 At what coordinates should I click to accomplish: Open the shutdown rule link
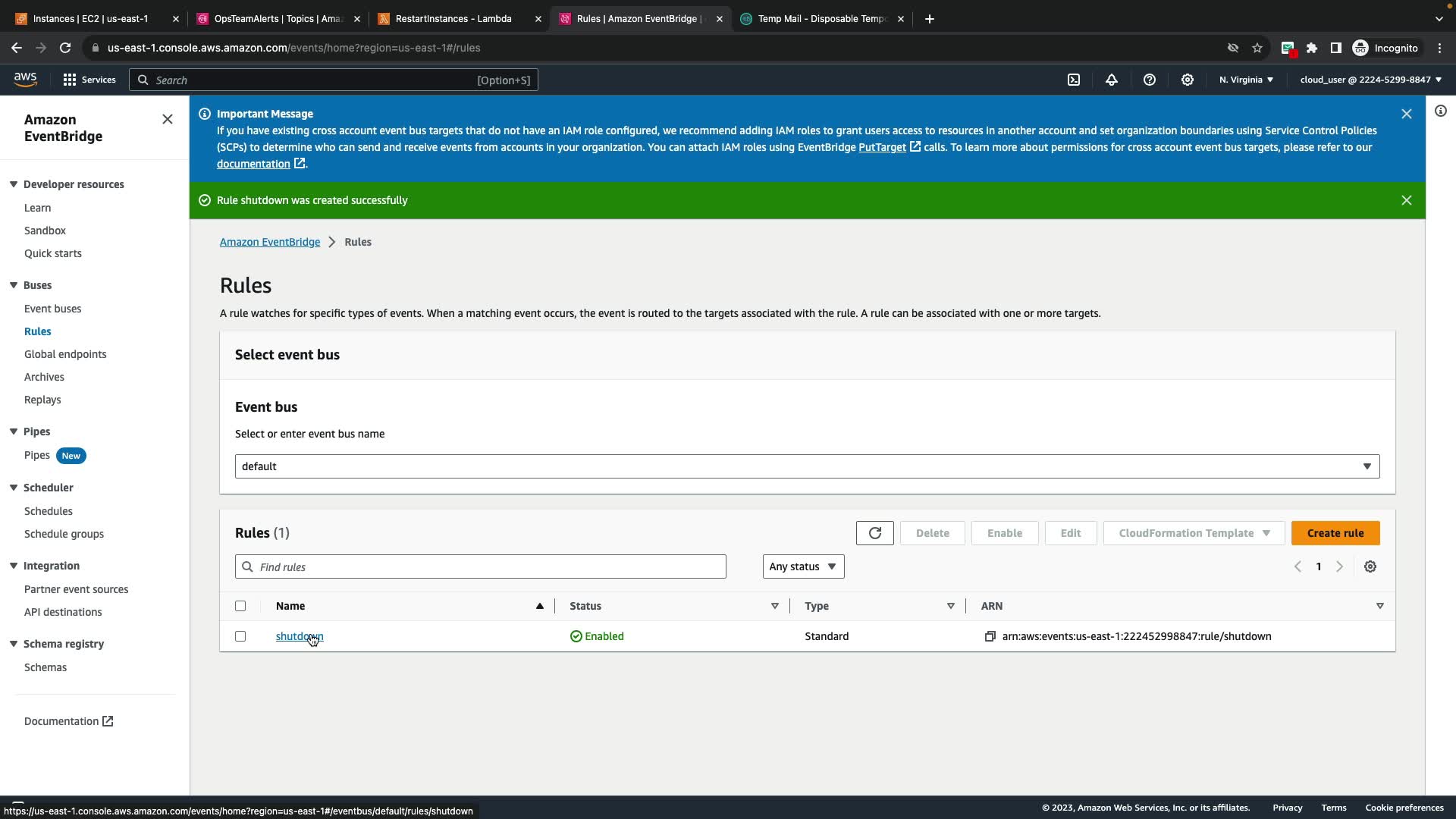299,636
